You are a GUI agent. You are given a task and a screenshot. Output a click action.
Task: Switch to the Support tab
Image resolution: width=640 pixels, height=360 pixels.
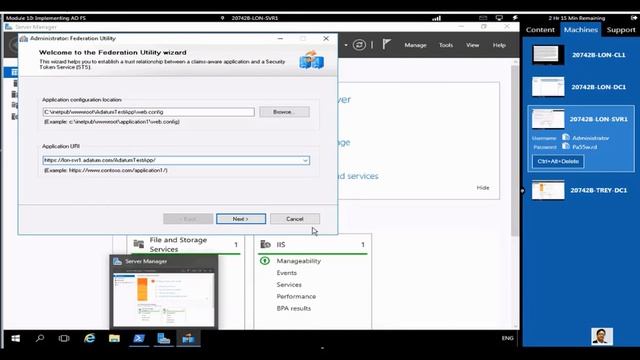click(620, 30)
